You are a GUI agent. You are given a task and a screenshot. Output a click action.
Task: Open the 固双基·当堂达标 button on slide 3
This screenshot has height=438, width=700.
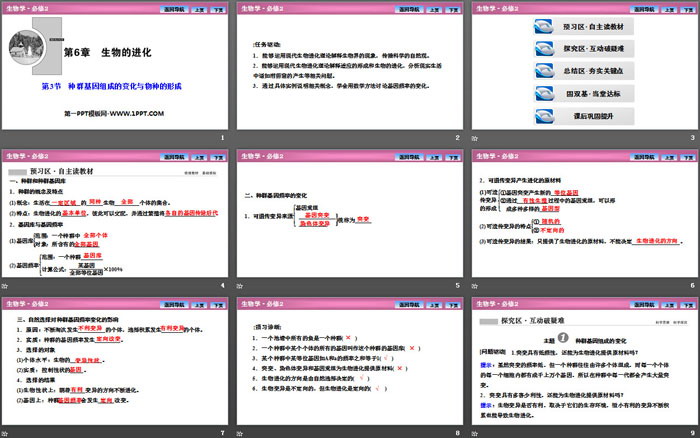584,93
